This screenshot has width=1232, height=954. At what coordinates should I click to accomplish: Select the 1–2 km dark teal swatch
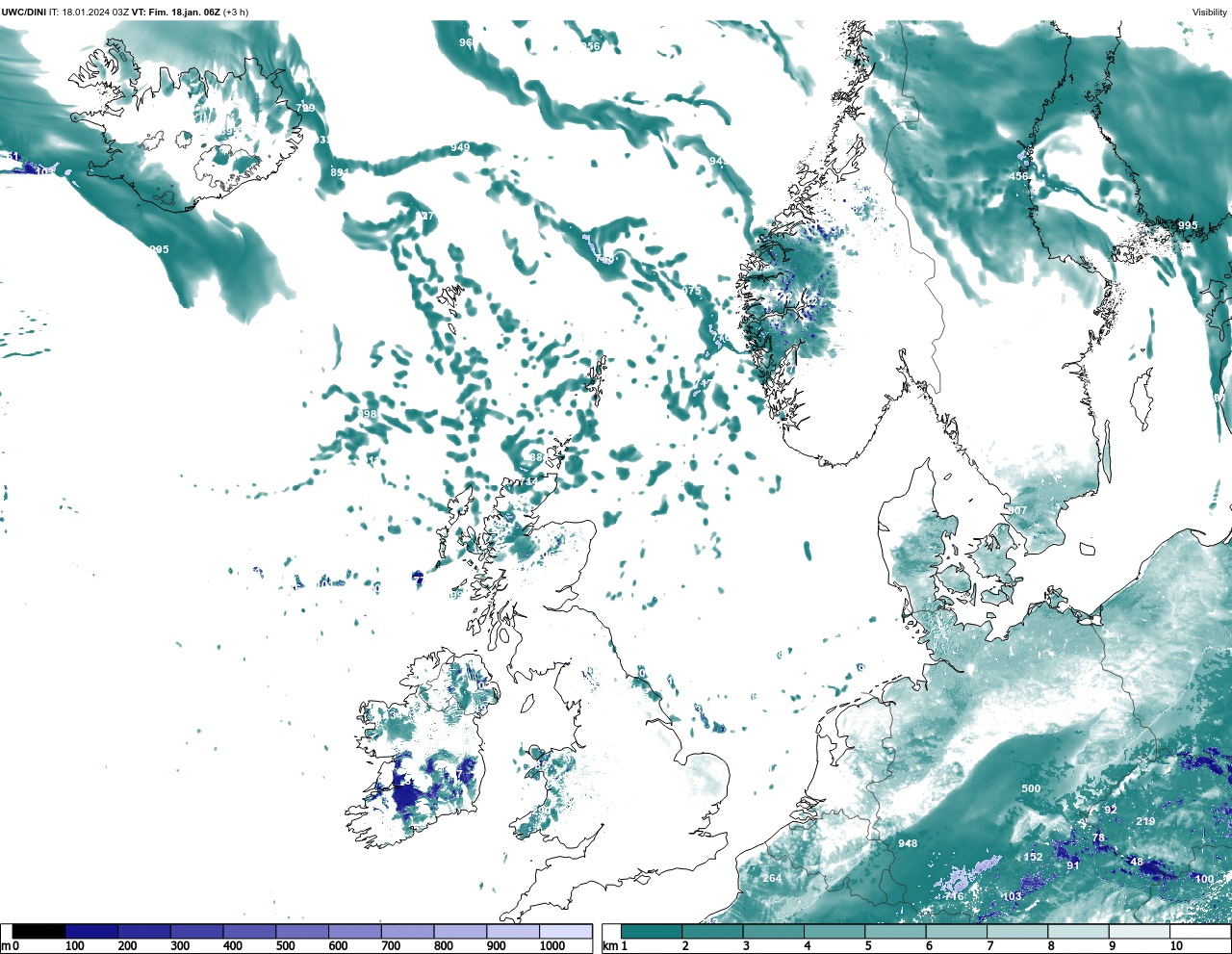[x=652, y=931]
